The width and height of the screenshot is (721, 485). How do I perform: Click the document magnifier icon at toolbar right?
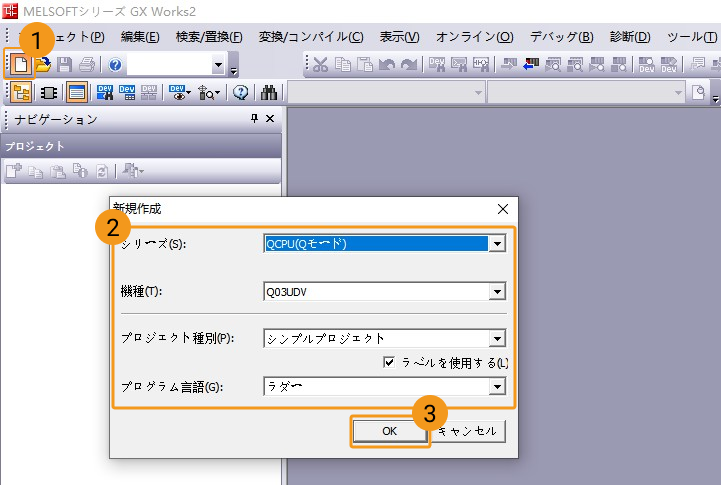point(698,93)
